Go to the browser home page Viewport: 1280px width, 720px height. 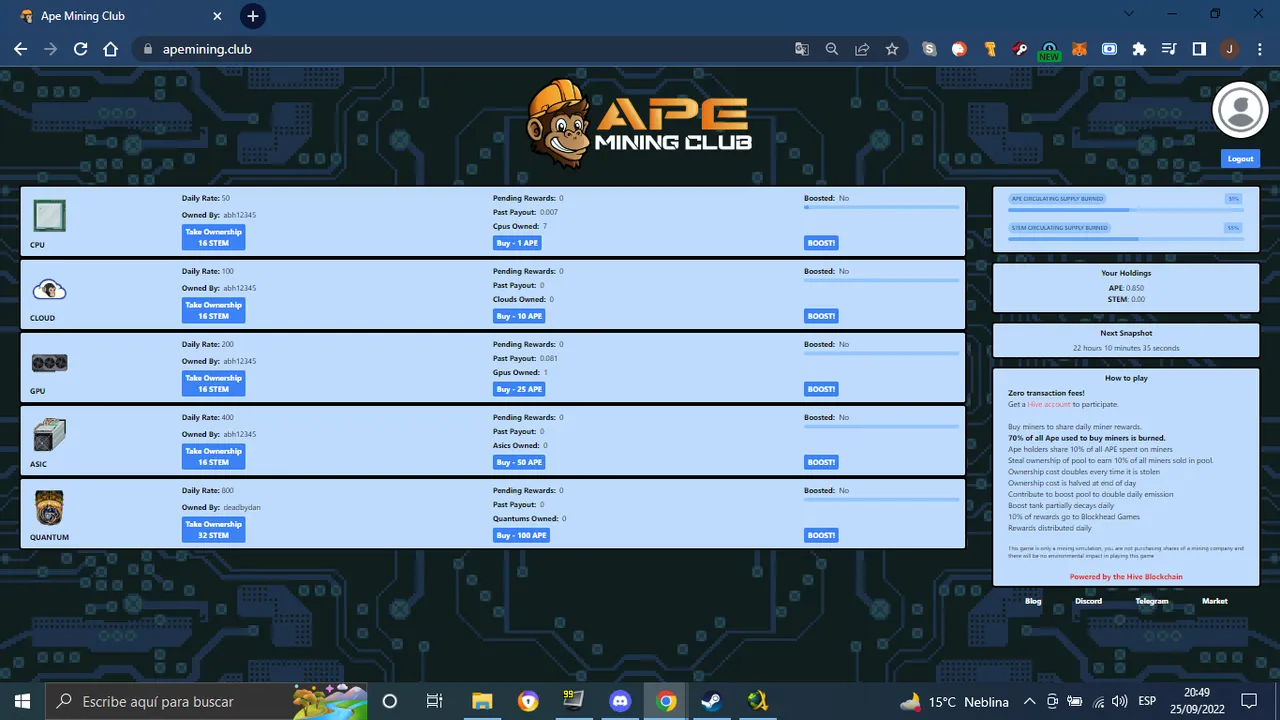pyautogui.click(x=111, y=49)
